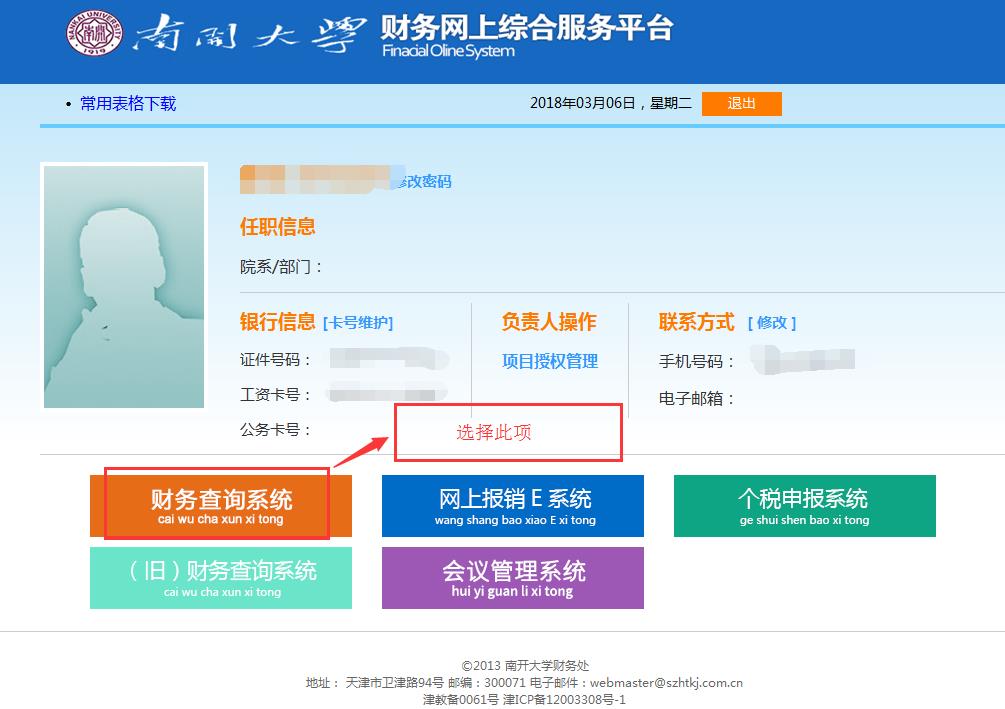Click the 银行信息 section heading
1005x709 pixels.
[x=277, y=322]
